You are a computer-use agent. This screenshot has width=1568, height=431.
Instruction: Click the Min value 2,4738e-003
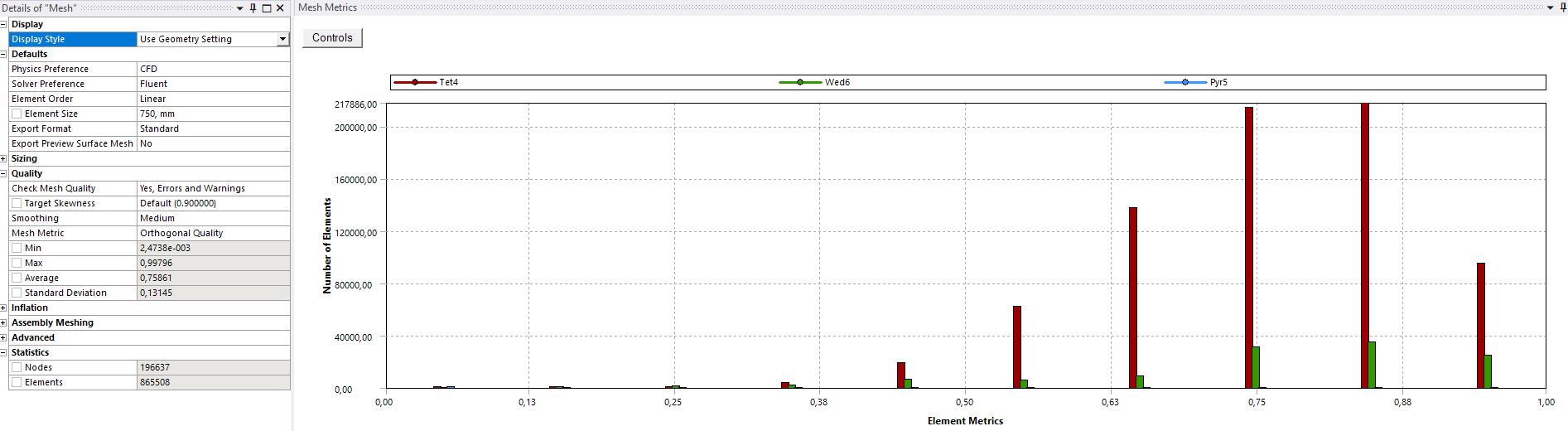[213, 248]
